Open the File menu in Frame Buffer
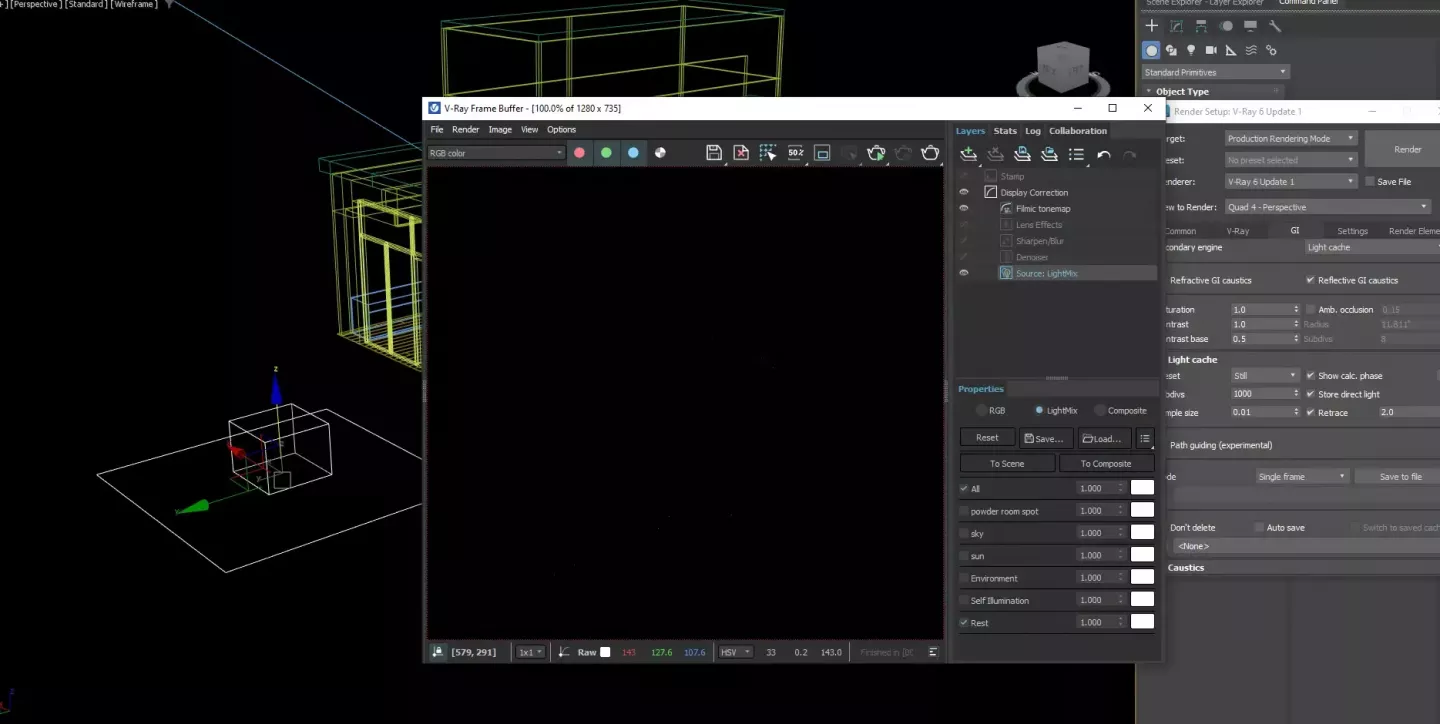1440x724 pixels. tap(437, 130)
